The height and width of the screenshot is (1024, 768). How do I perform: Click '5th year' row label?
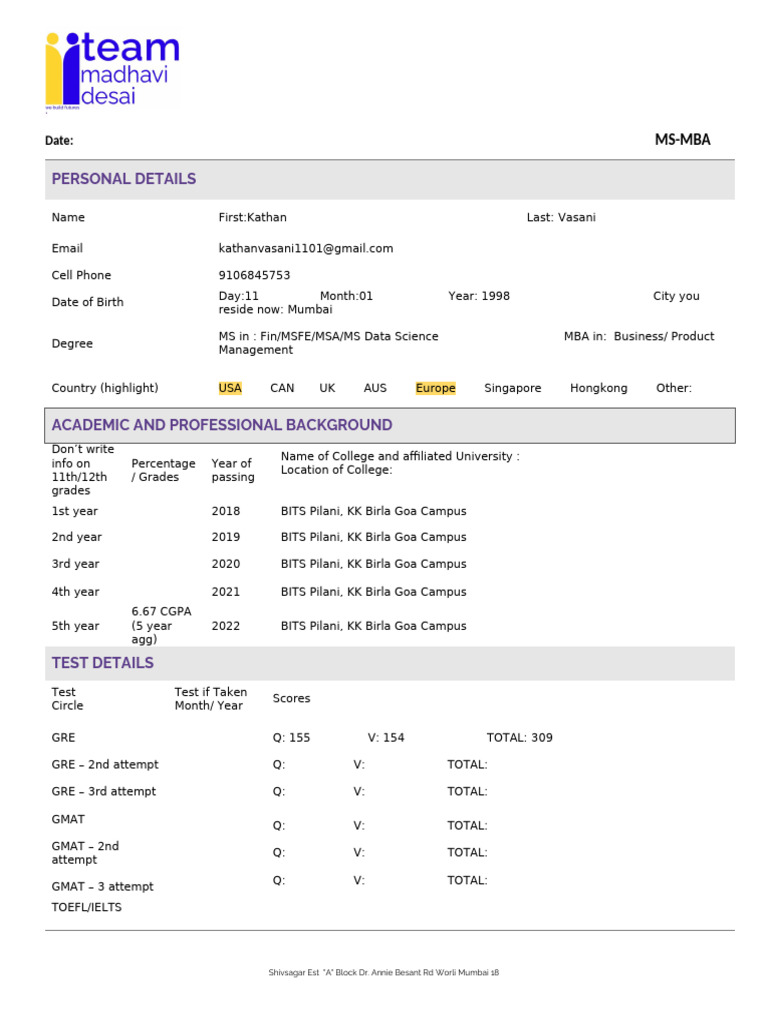pyautogui.click(x=75, y=626)
